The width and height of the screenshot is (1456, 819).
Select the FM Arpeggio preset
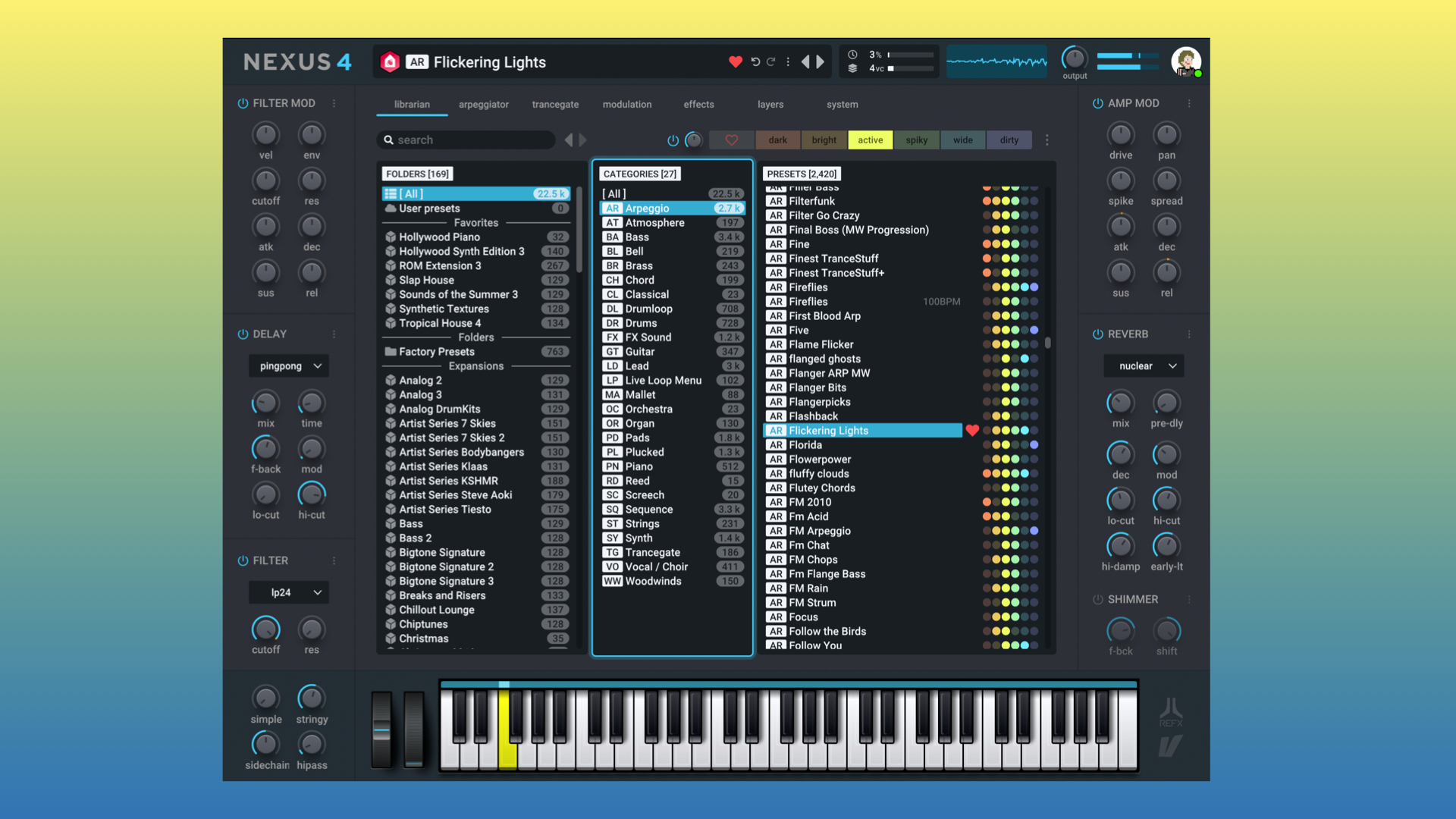pyautogui.click(x=862, y=531)
